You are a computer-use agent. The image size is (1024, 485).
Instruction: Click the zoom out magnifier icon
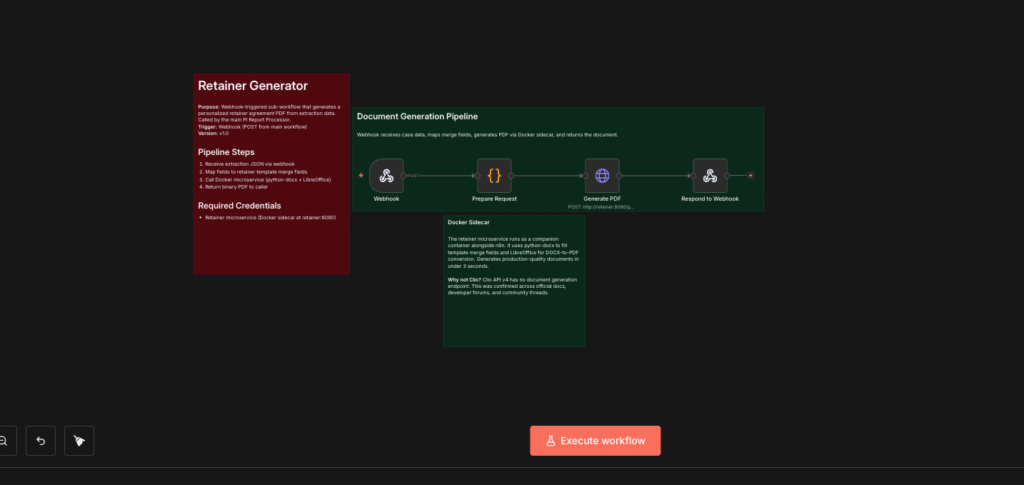4,440
